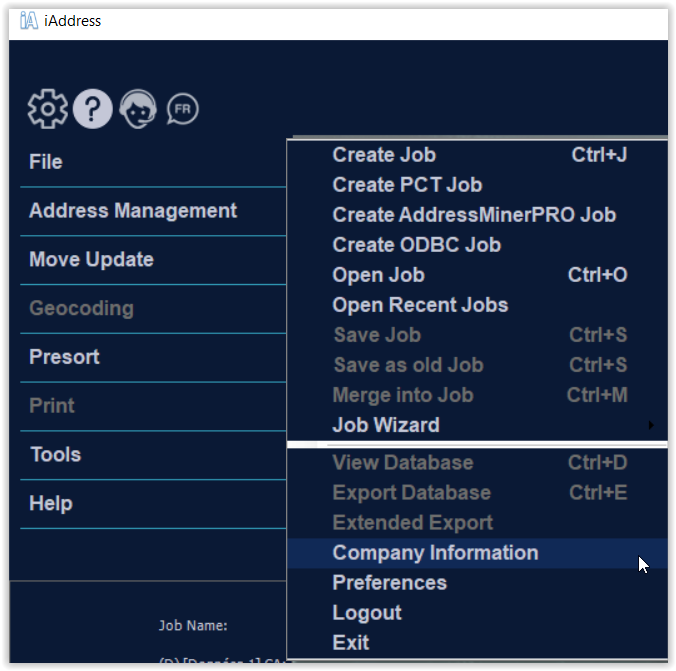
Task: Click the iAddress logo in title bar
Action: (x=28, y=20)
